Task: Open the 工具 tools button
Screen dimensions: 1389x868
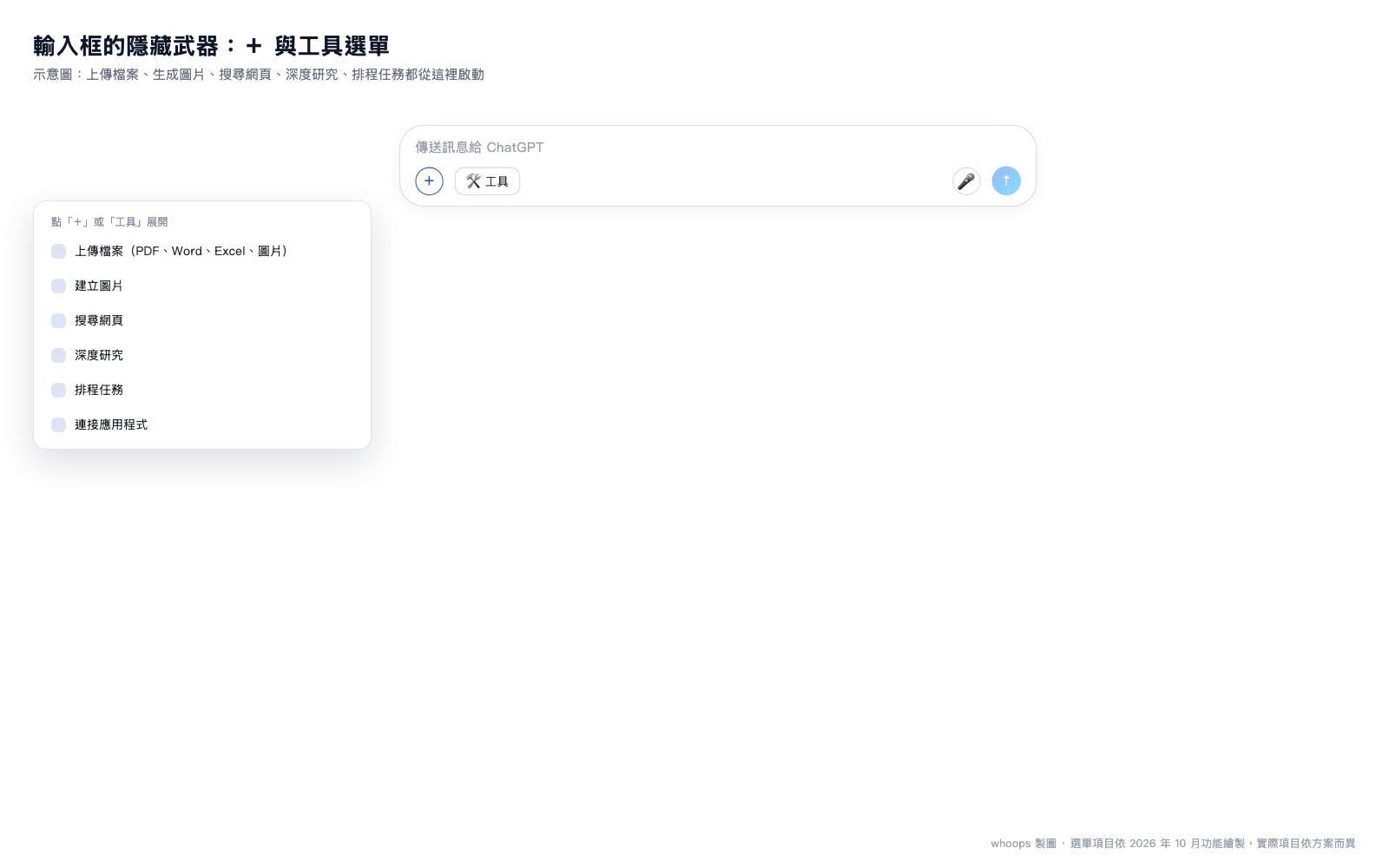Action: coord(487,181)
